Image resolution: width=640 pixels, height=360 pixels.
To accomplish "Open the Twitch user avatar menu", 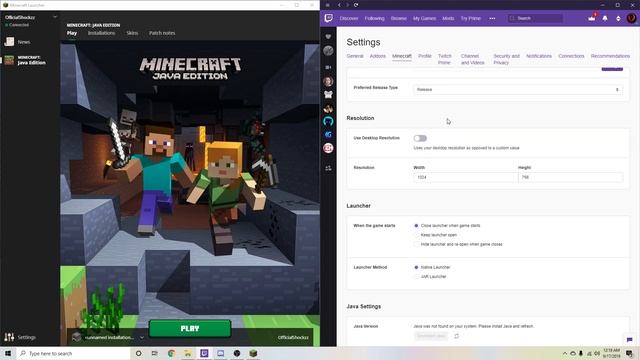I will pyautogui.click(x=631, y=18).
